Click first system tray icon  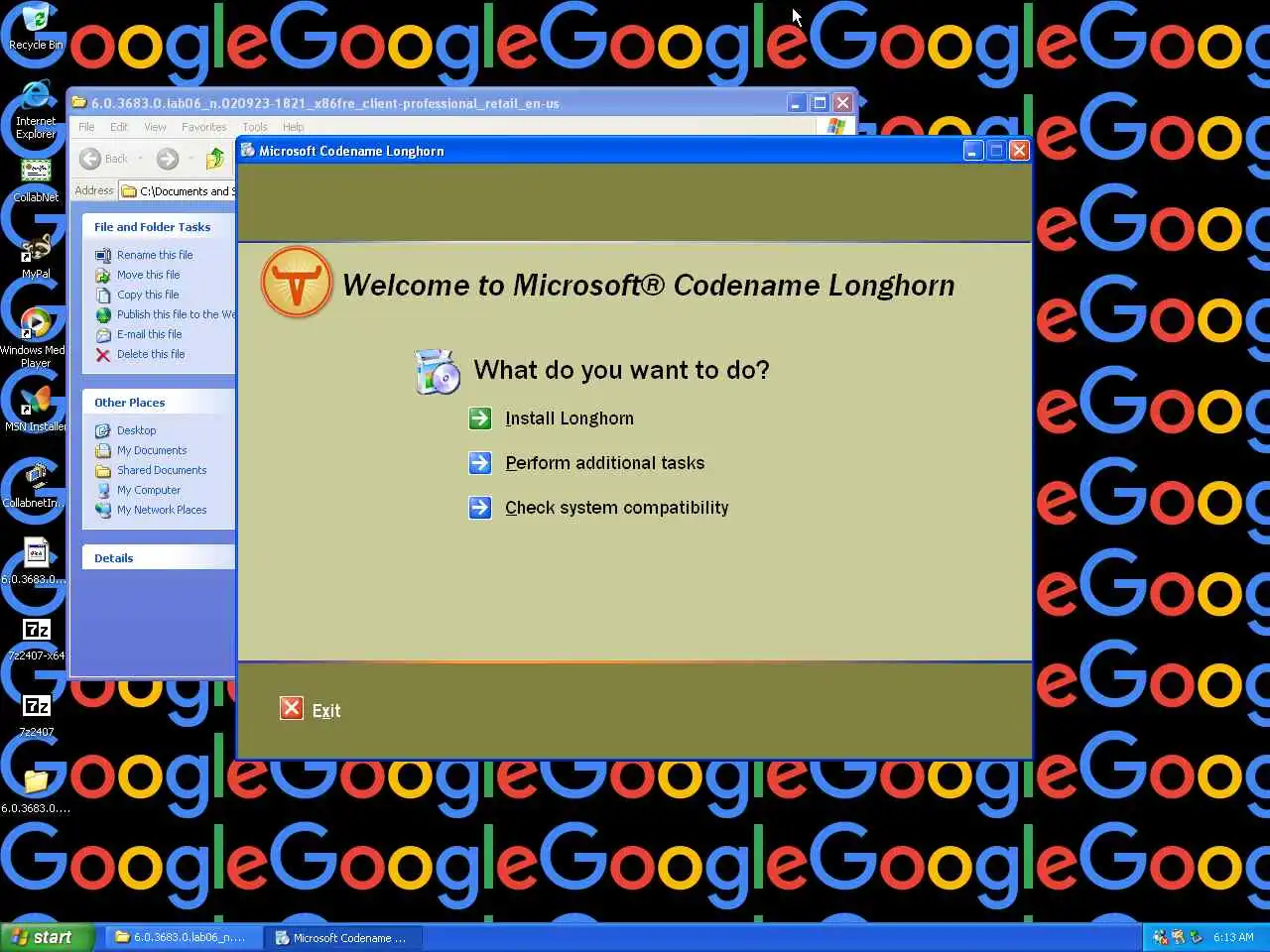click(x=1160, y=936)
